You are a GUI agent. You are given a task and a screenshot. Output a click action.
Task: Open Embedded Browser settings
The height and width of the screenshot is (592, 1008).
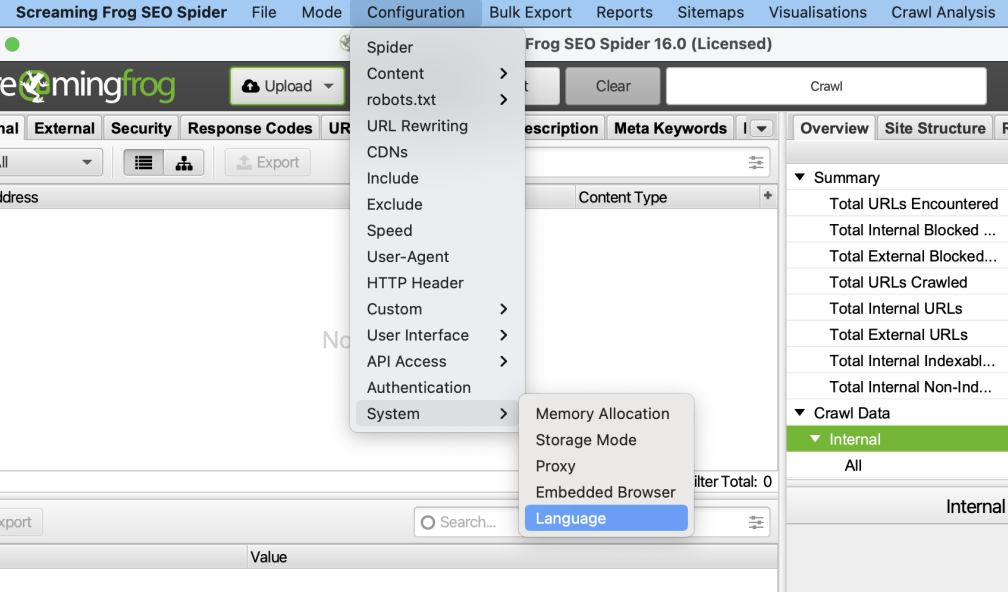coord(606,492)
